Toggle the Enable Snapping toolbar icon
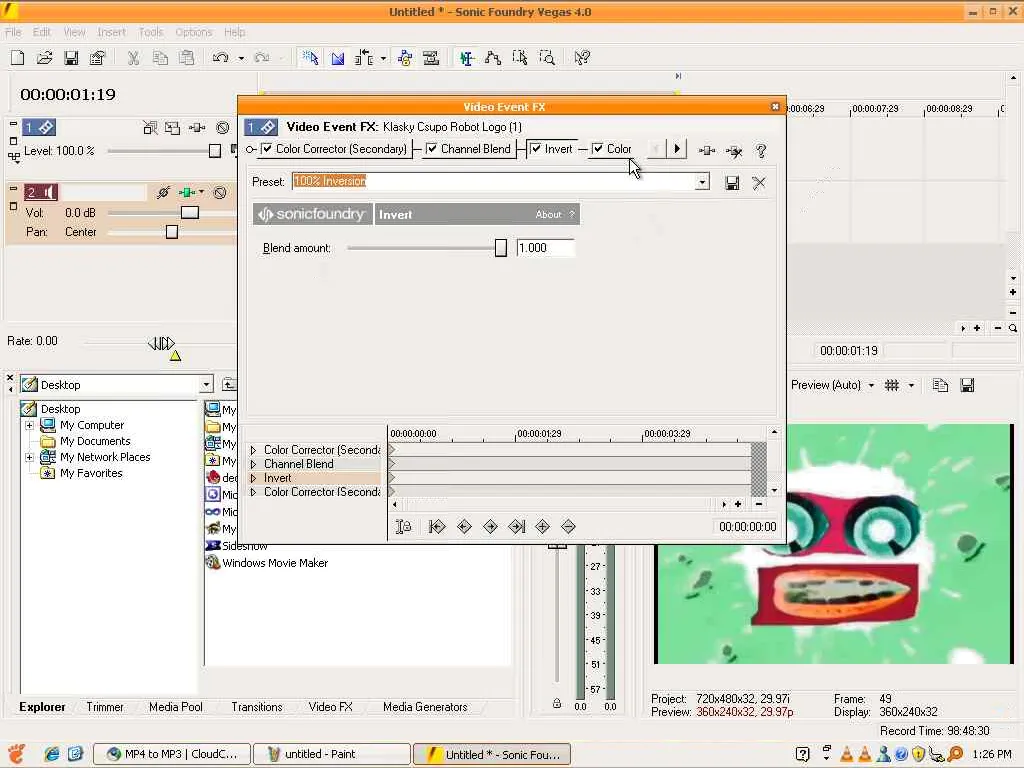This screenshot has height=768, width=1024. [x=310, y=58]
